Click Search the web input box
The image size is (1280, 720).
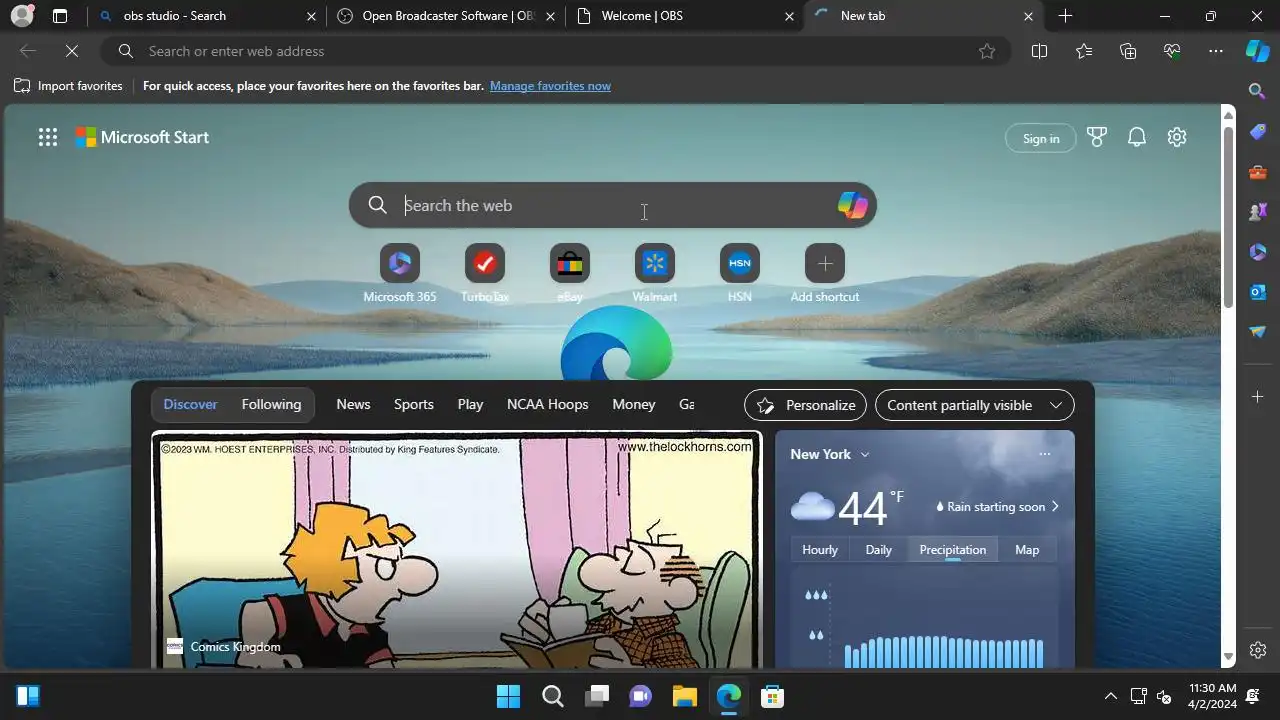click(x=612, y=205)
